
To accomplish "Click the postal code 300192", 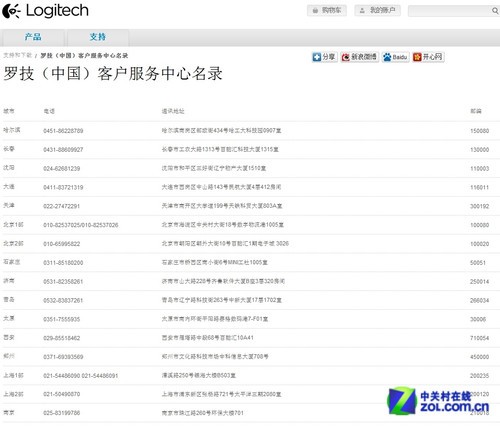I will [479, 206].
